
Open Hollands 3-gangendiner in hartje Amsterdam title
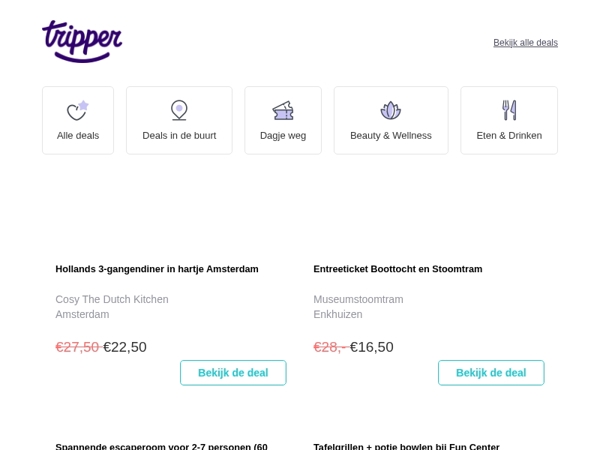[x=157, y=269]
